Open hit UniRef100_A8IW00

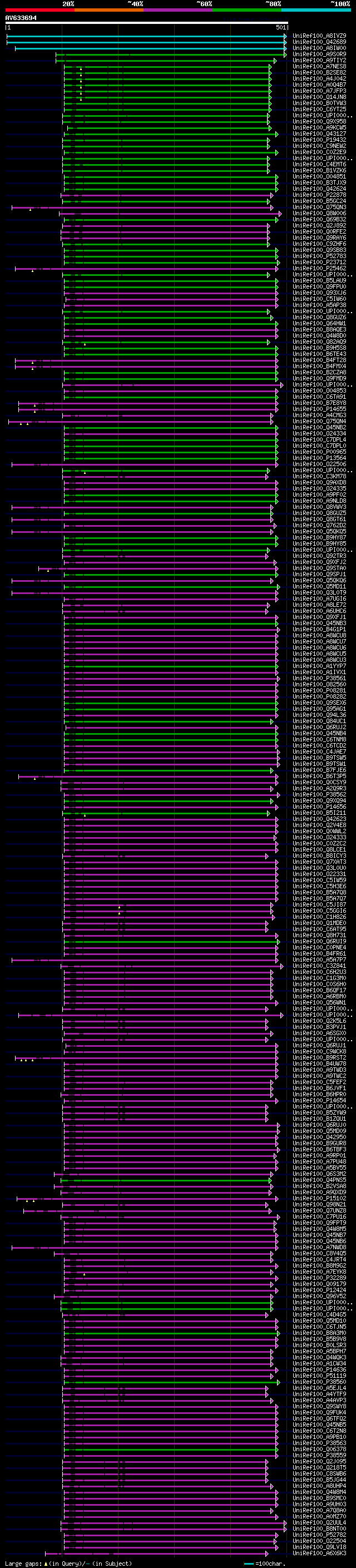(319, 48)
